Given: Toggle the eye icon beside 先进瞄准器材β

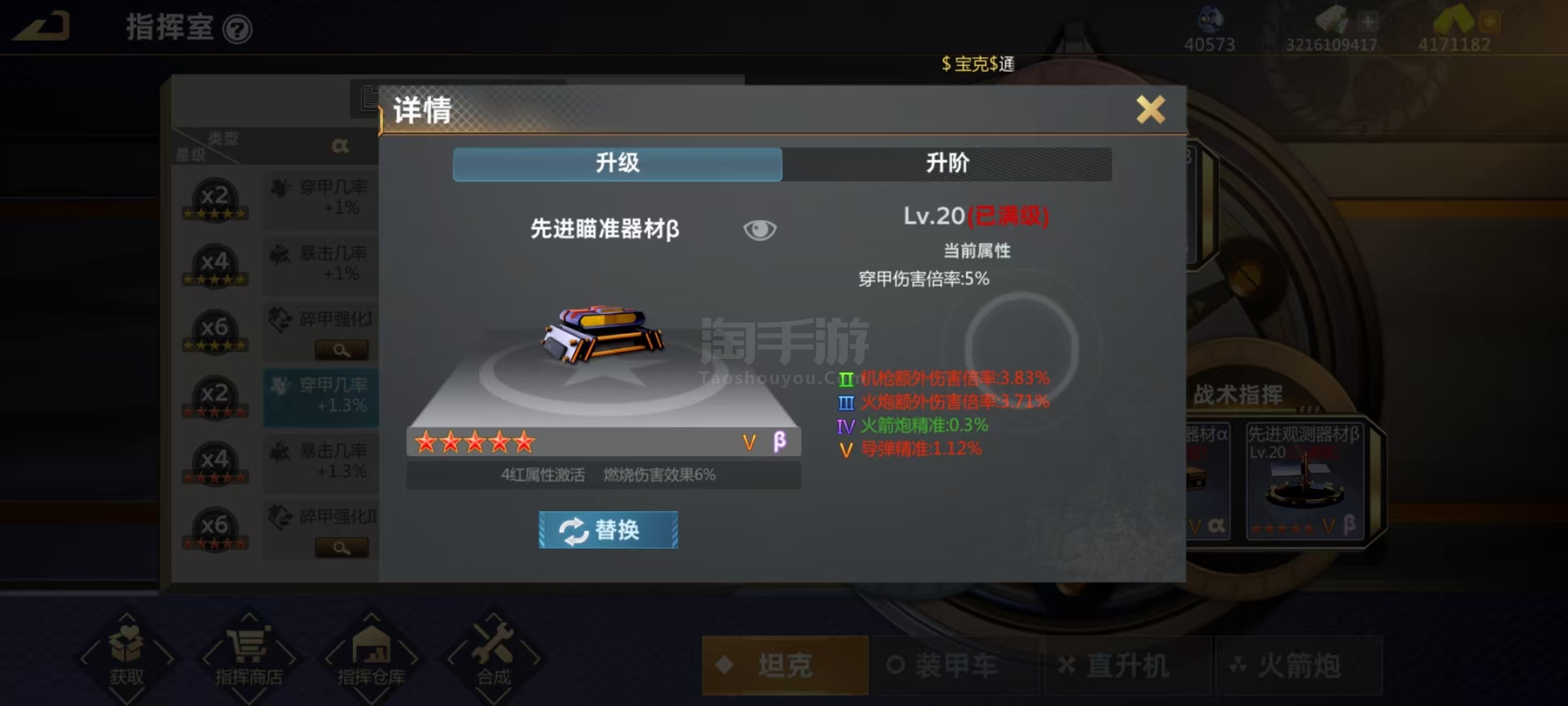Looking at the screenshot, I should 760,229.
